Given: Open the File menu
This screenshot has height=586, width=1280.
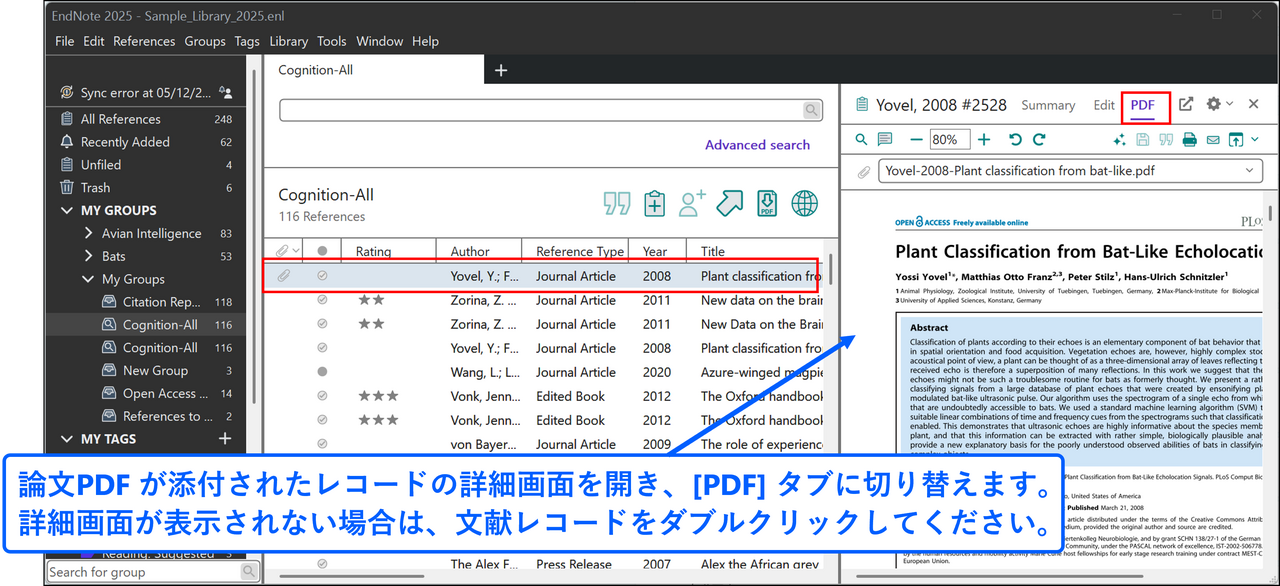Looking at the screenshot, I should click(65, 41).
